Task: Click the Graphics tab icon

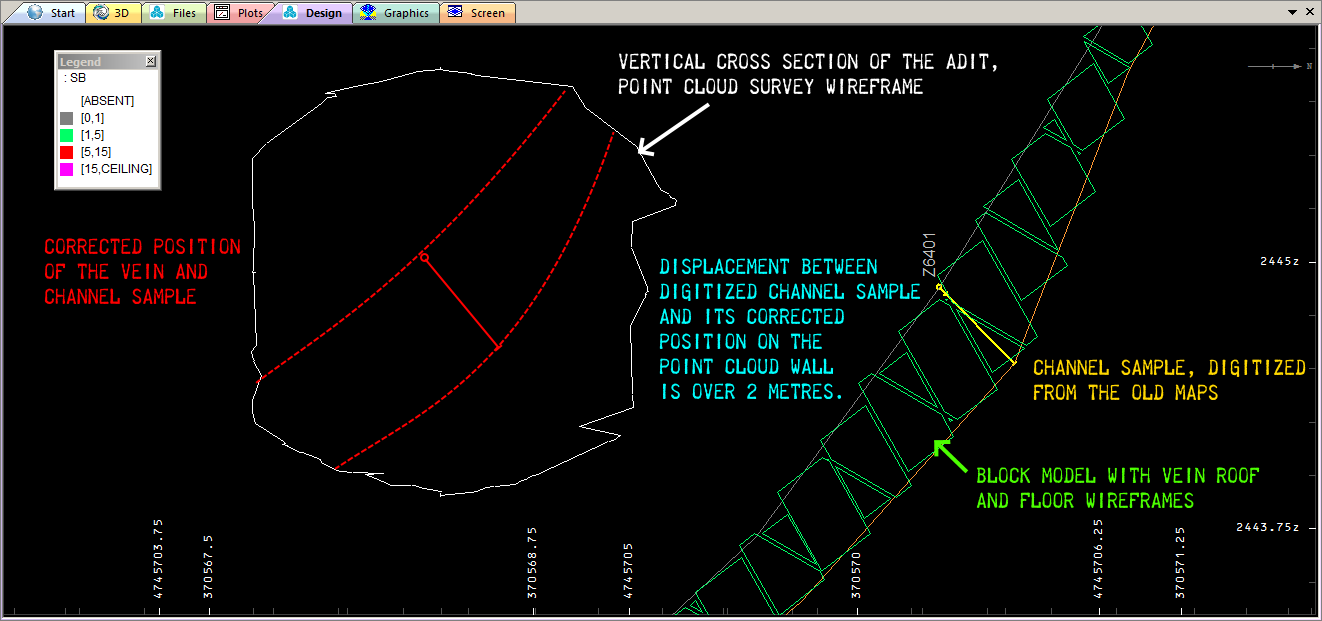Action: [368, 13]
